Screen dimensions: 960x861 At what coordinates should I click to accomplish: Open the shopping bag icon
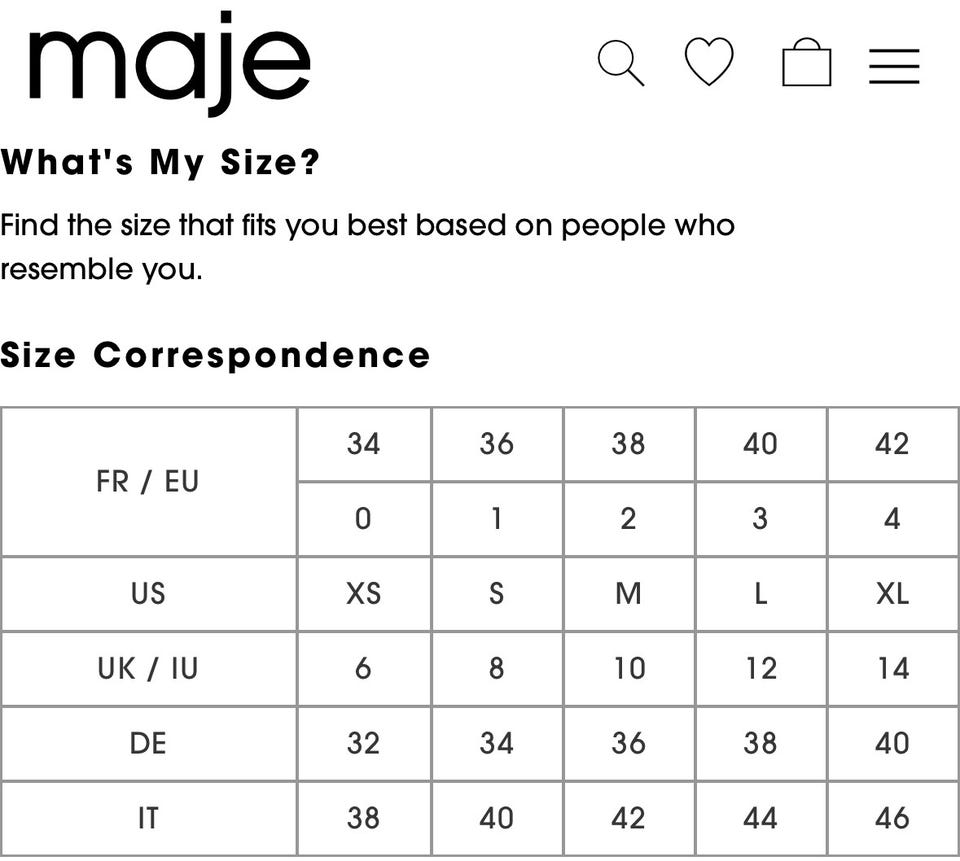pyautogui.click(x=806, y=63)
